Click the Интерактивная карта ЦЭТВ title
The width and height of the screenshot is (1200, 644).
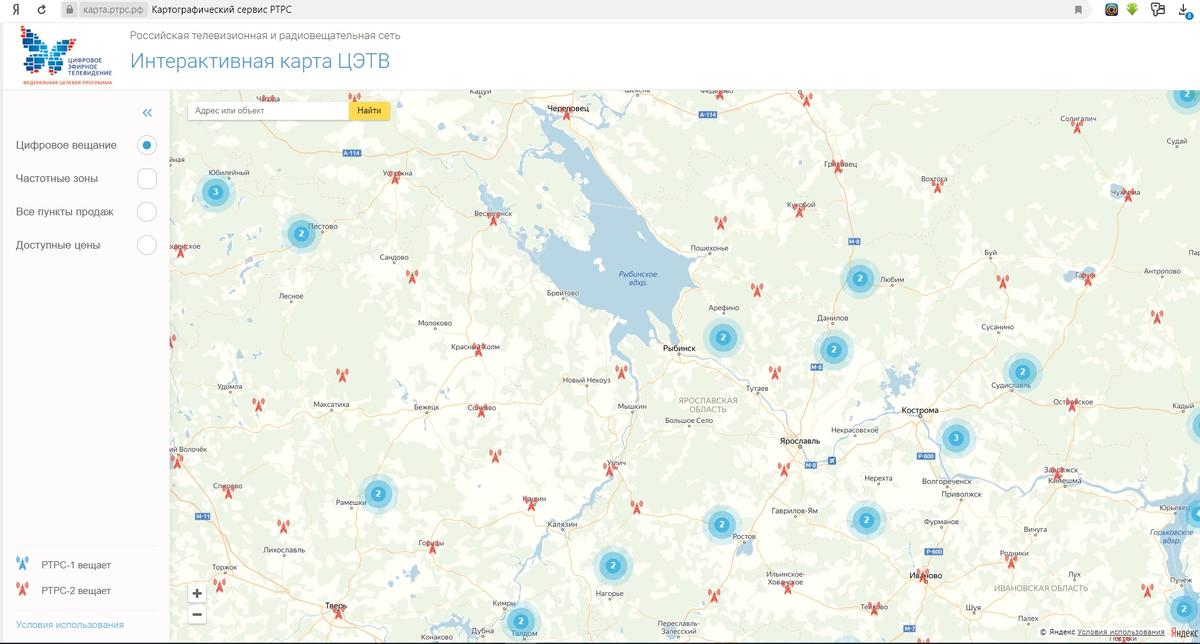(260, 62)
